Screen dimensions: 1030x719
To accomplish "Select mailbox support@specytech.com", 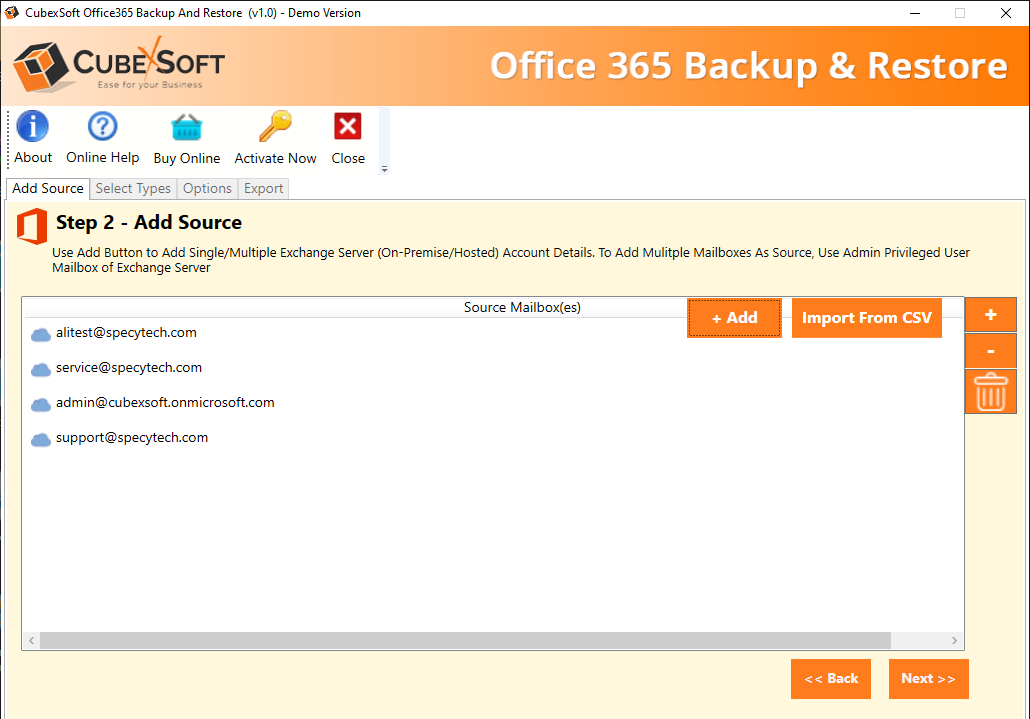I will tap(132, 438).
